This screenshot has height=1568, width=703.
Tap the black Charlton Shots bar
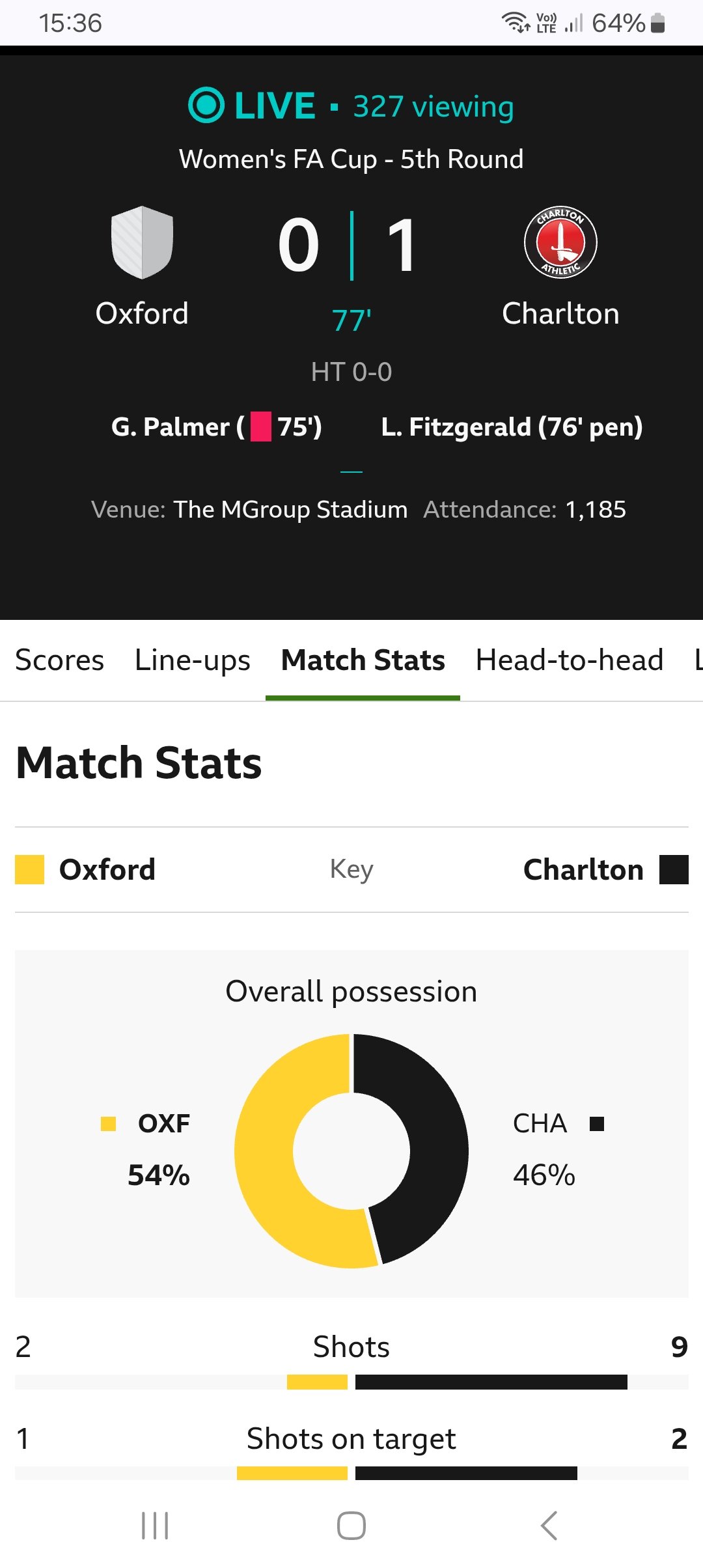coord(491,1382)
